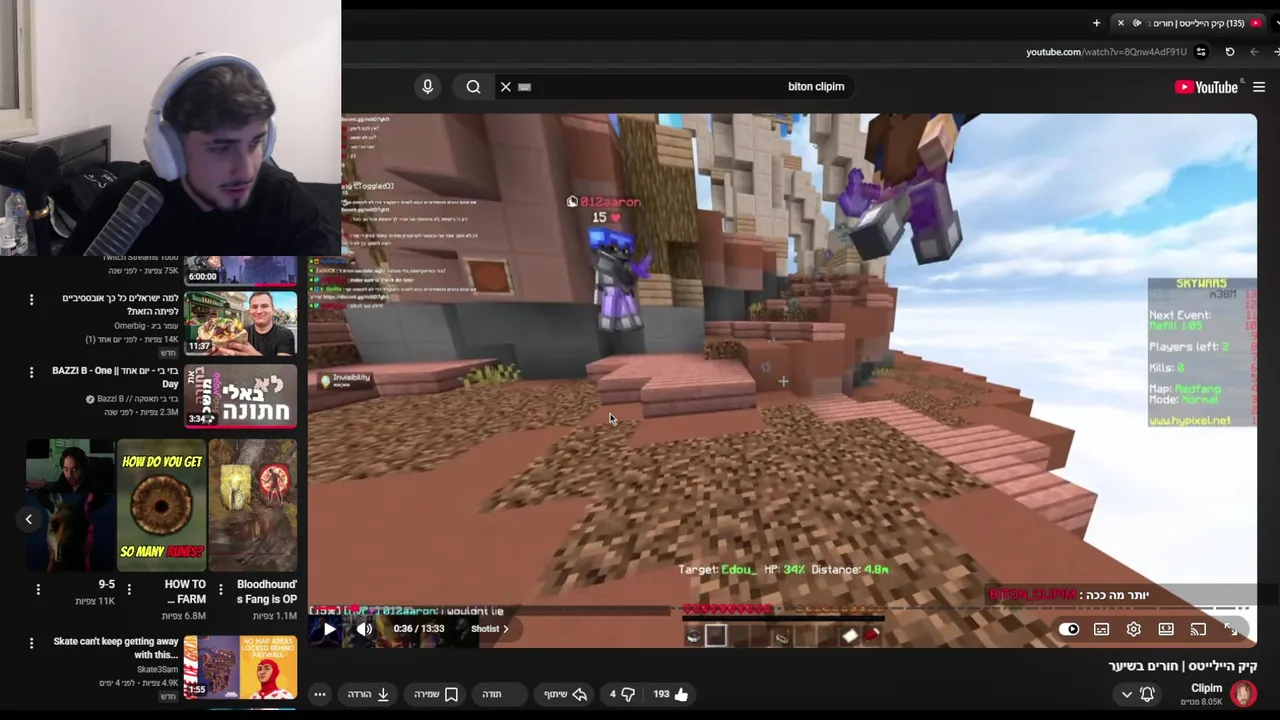
Task: Dislike the video with thumbs down
Action: point(621,694)
